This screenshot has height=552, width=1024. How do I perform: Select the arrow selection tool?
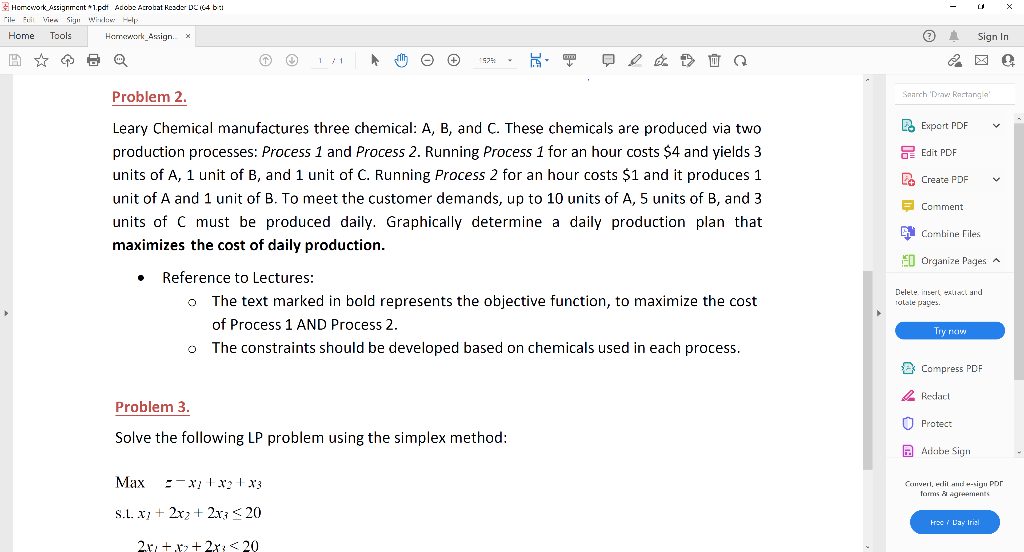pyautogui.click(x=374, y=61)
